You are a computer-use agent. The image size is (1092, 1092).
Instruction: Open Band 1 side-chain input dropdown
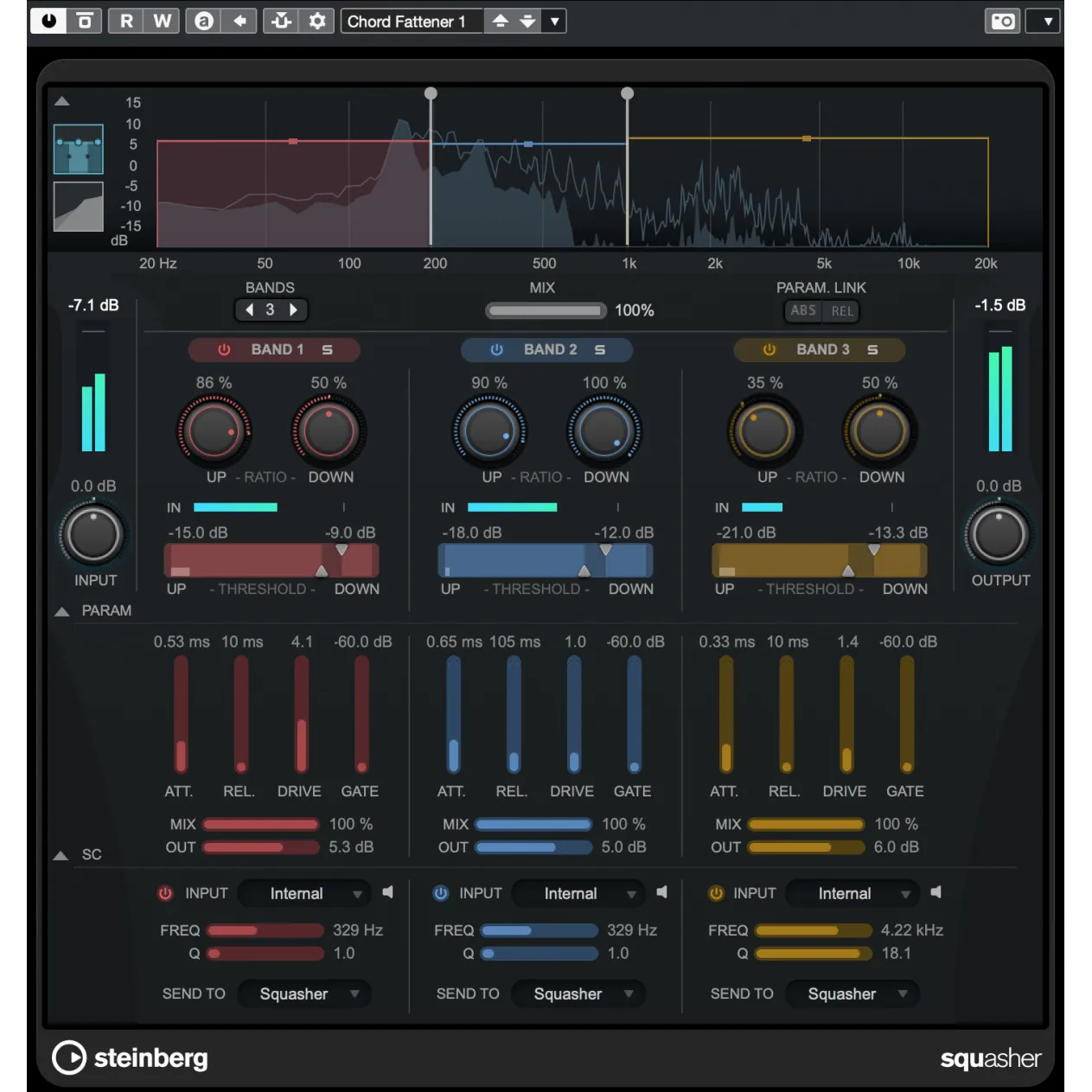[303, 893]
